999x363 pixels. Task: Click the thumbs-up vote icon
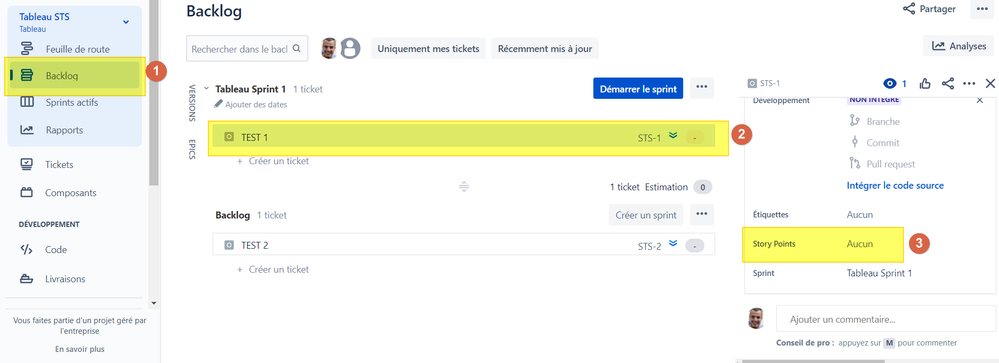pos(925,83)
